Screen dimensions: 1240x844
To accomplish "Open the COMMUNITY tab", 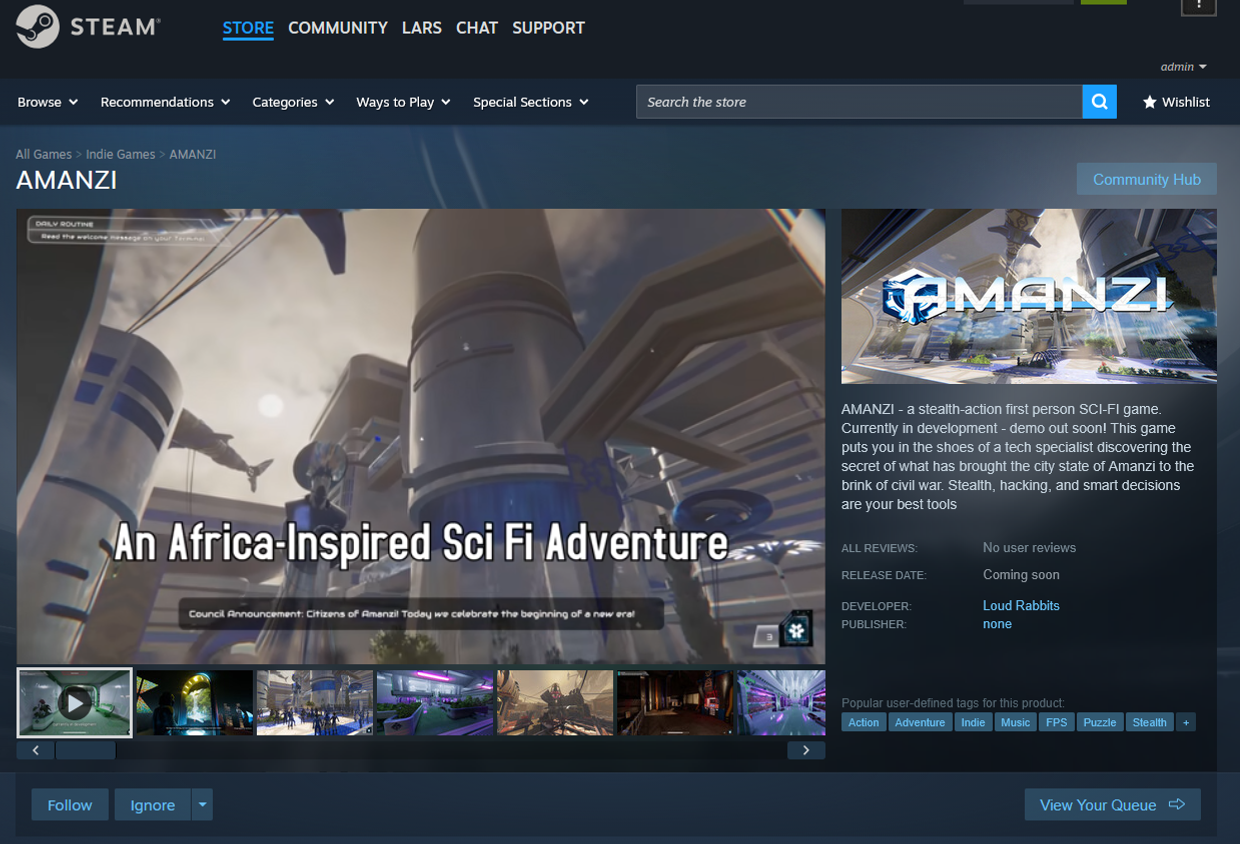I will tap(338, 28).
